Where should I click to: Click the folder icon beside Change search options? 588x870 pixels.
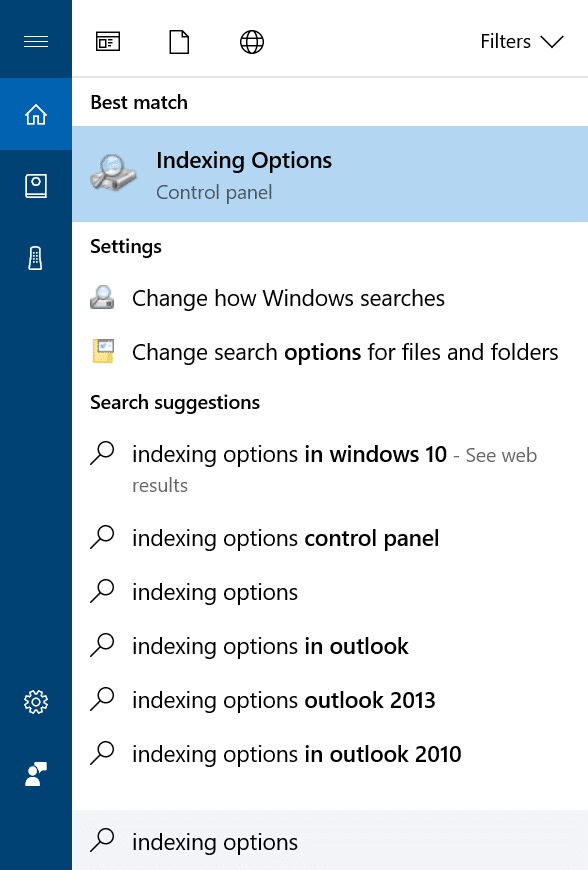[x=103, y=351]
